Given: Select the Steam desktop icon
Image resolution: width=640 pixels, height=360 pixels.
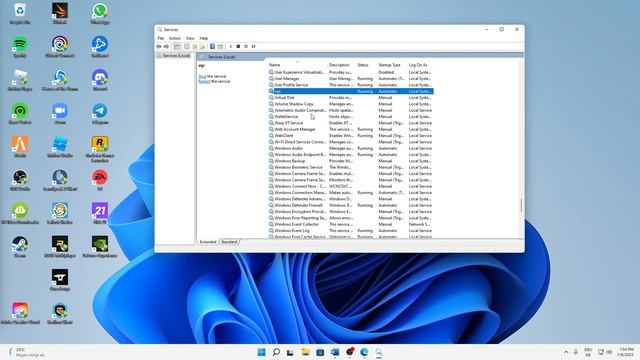Looking at the screenshot, I should click(20, 247).
